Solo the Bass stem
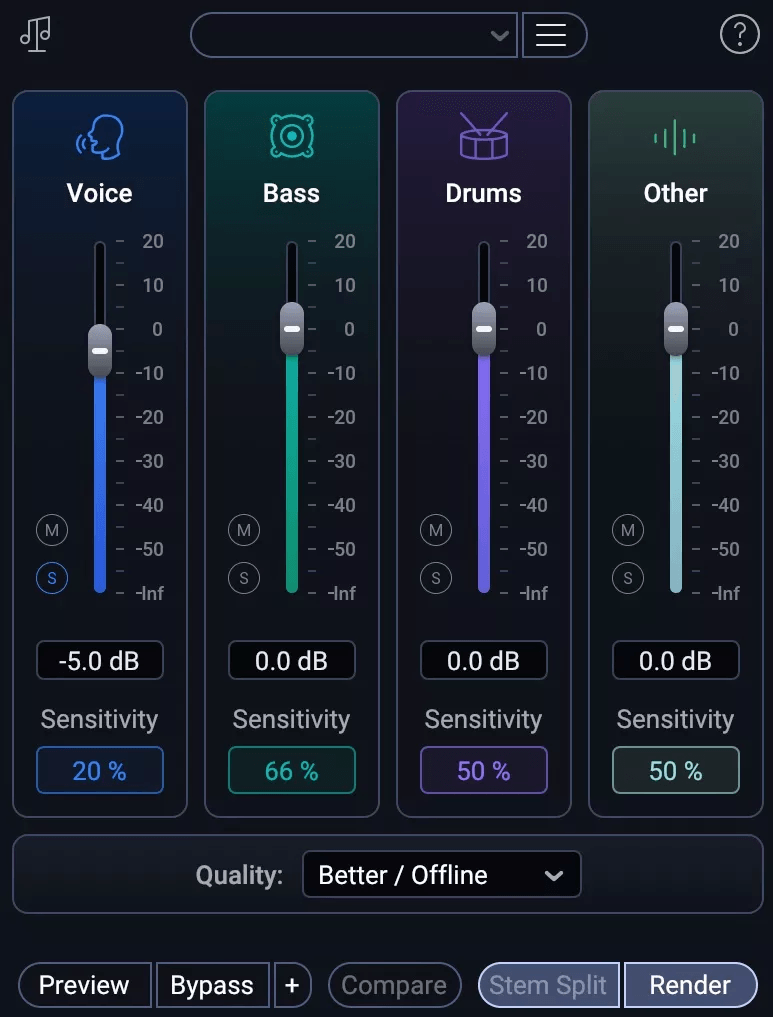 pos(244,578)
